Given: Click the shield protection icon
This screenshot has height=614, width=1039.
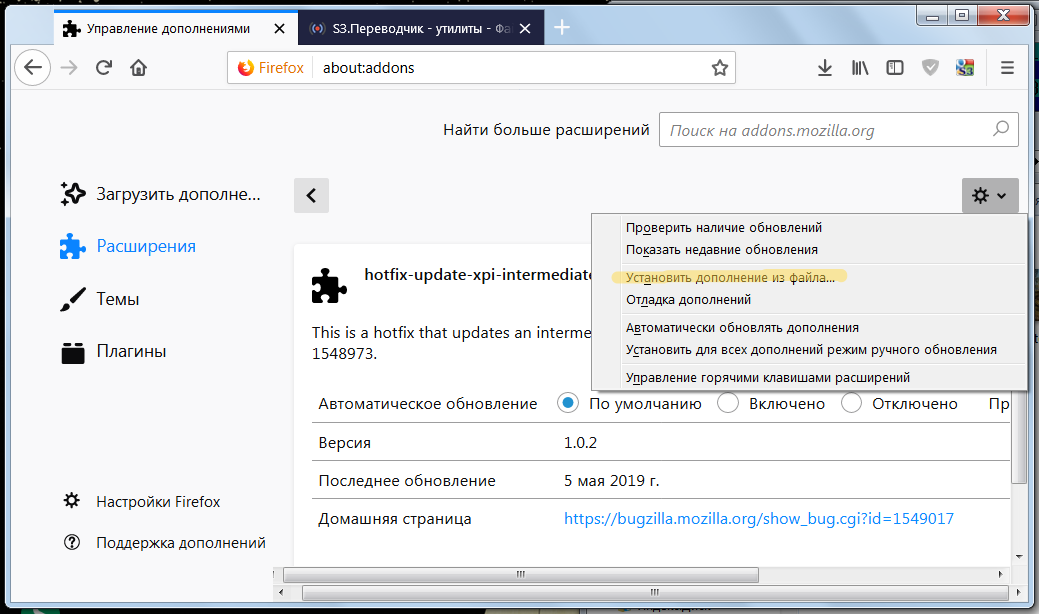Looking at the screenshot, I should (930, 68).
